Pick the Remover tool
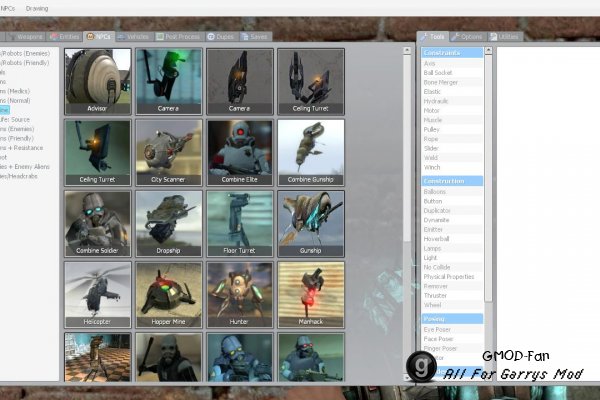 click(452, 286)
